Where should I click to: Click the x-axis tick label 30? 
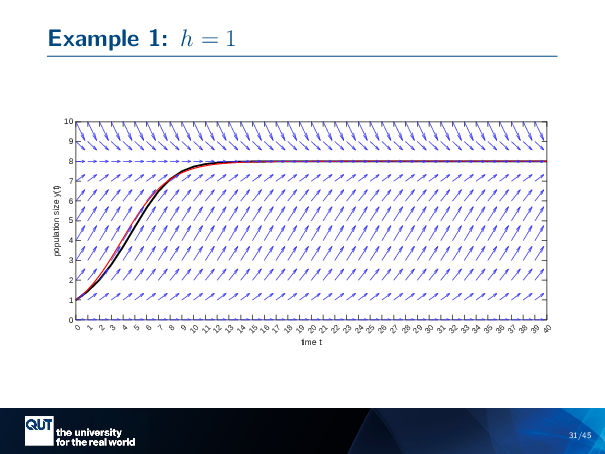coord(429,329)
